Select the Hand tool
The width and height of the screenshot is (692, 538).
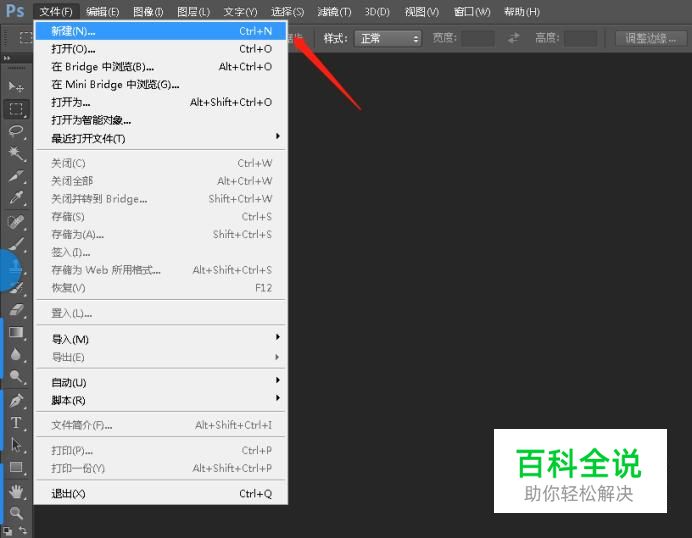[16, 491]
